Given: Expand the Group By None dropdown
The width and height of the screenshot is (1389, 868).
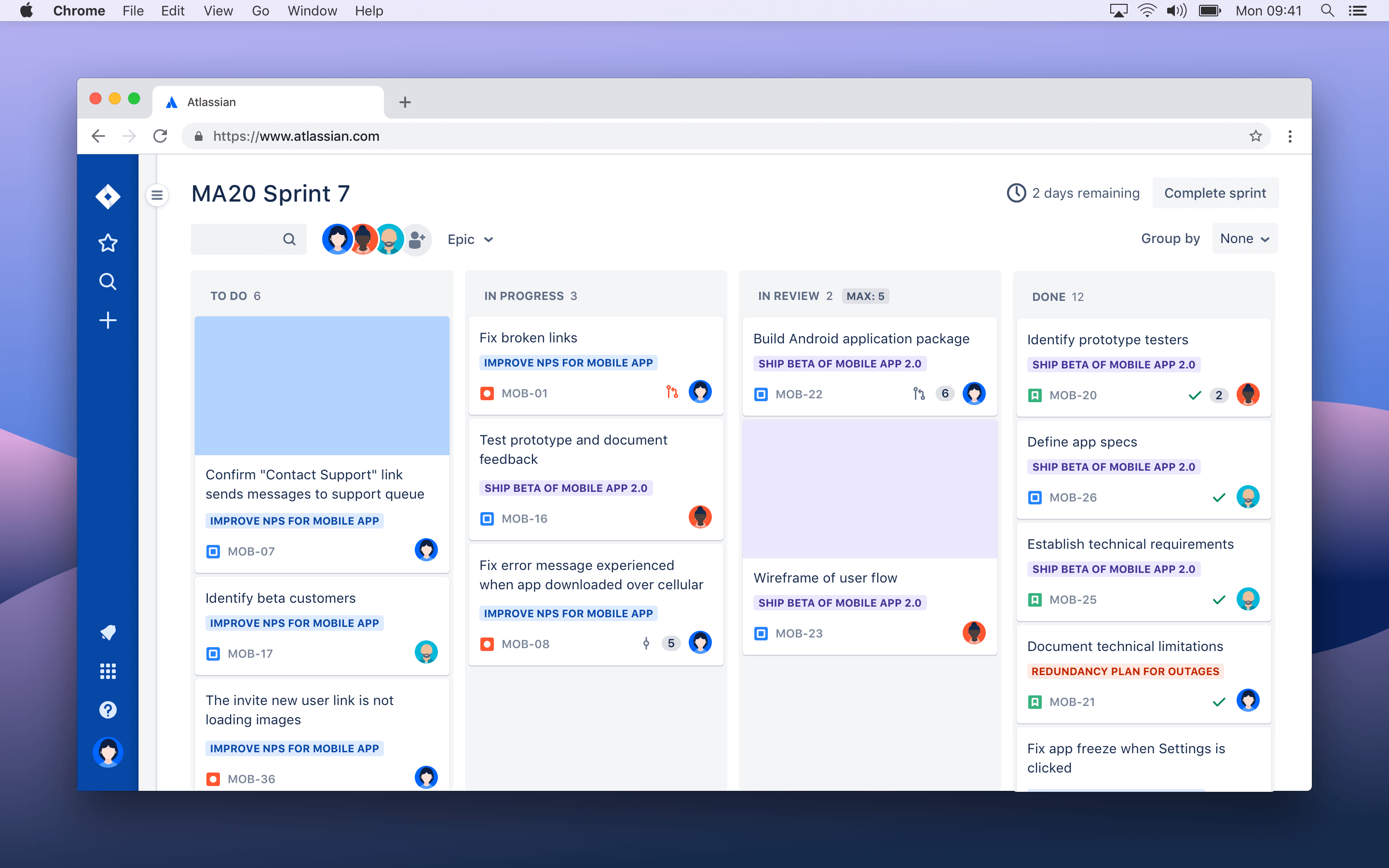Looking at the screenshot, I should click(1244, 238).
